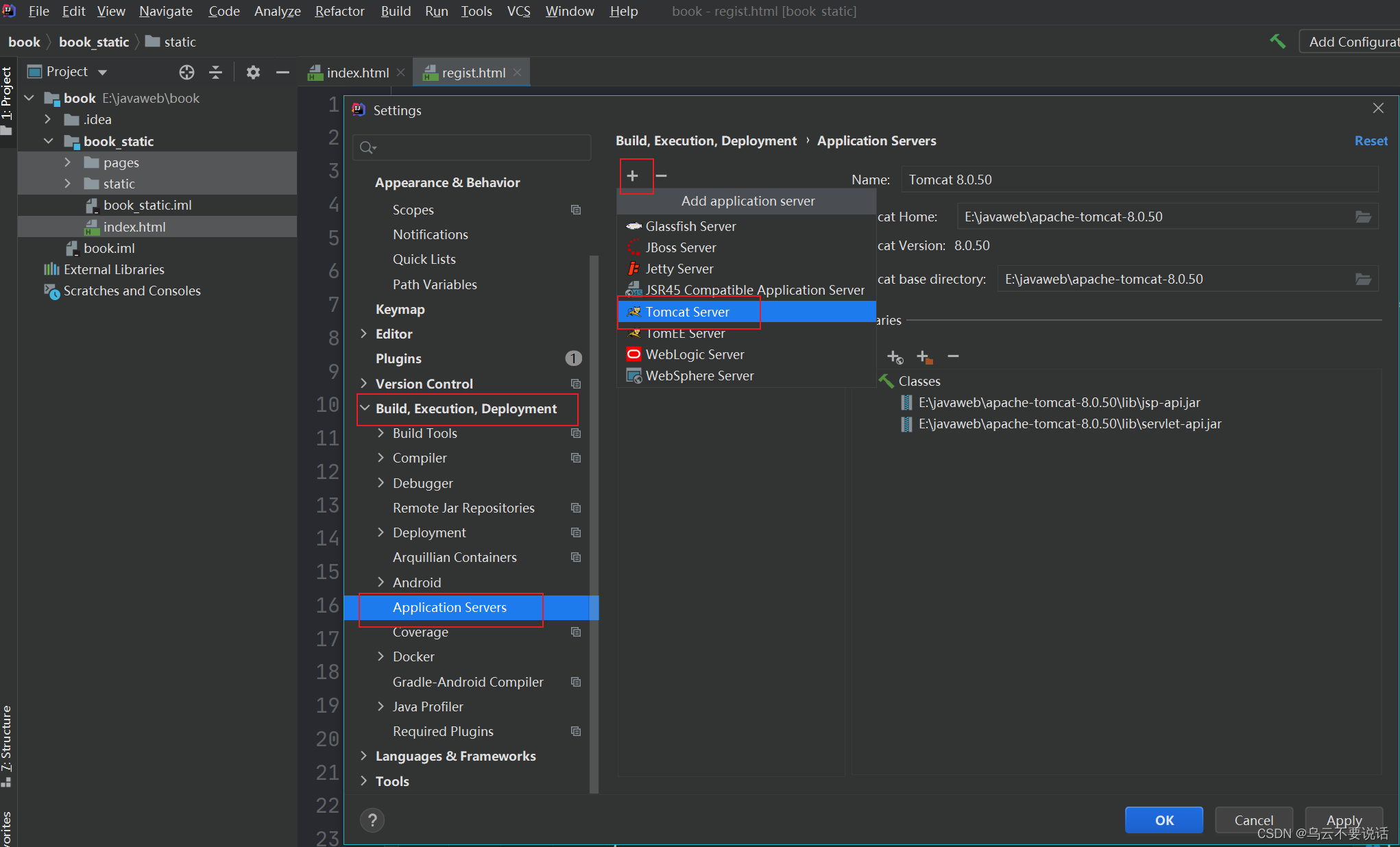Select WebLogic Server entry
Screen dimensions: 1400x847
pyautogui.click(x=747, y=354)
